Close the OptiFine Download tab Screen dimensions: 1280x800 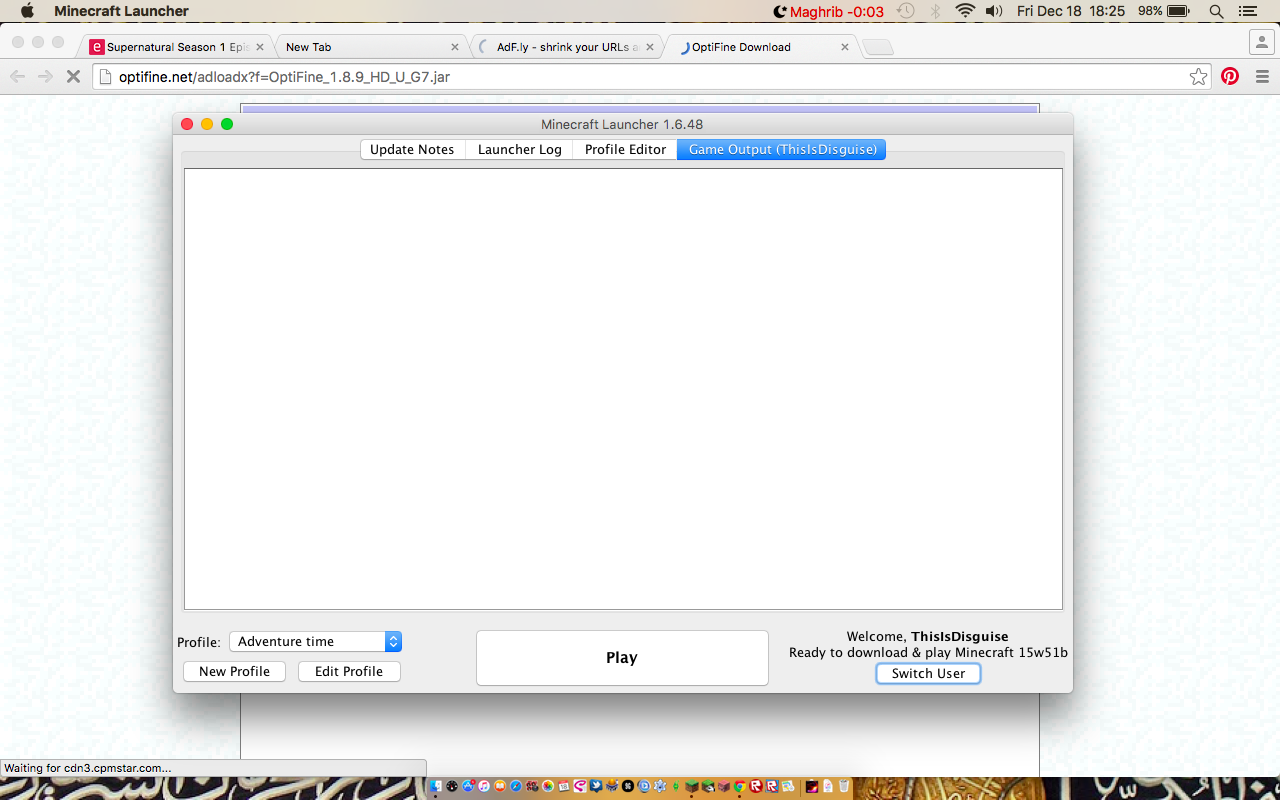point(845,47)
